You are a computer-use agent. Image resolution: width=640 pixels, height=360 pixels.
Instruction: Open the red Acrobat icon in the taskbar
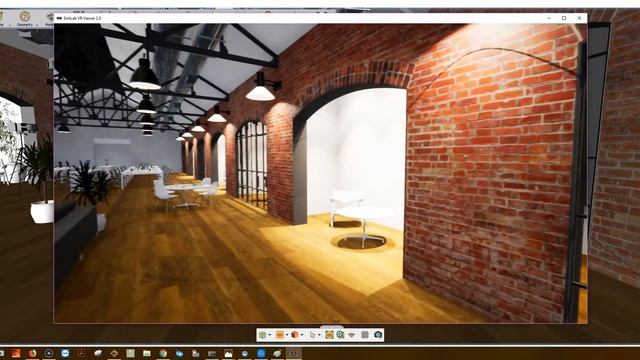click(x=82, y=353)
